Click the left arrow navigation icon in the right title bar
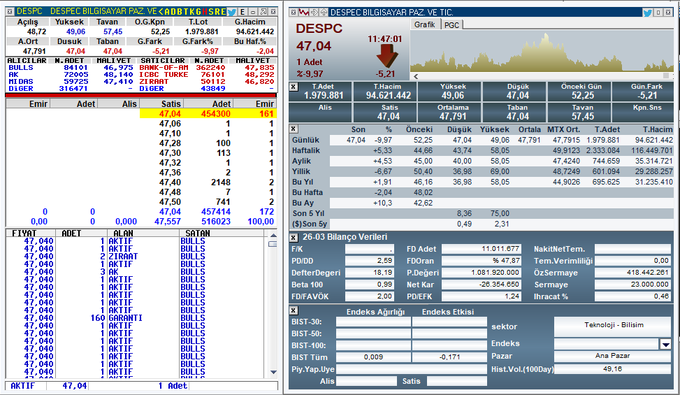Image resolution: width=680 pixels, height=395 pixels. coord(314,13)
